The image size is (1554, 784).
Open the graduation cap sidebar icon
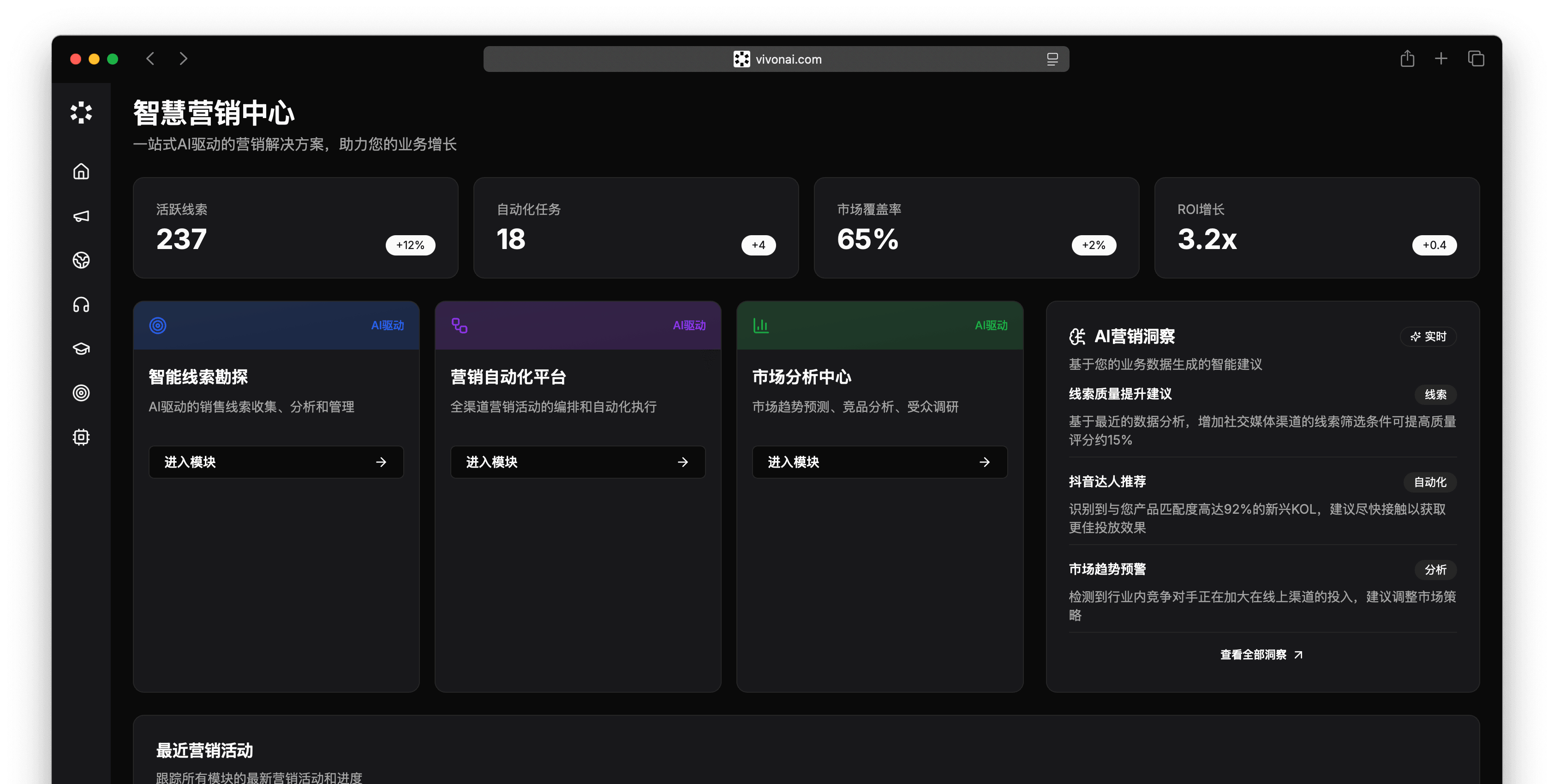coord(81,349)
